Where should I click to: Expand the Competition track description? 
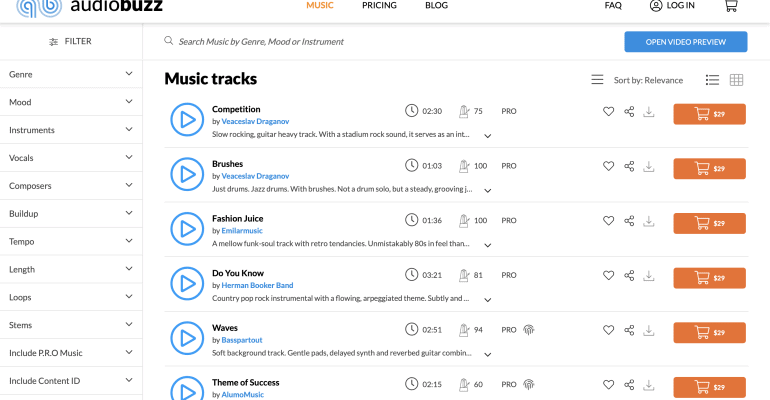488,136
